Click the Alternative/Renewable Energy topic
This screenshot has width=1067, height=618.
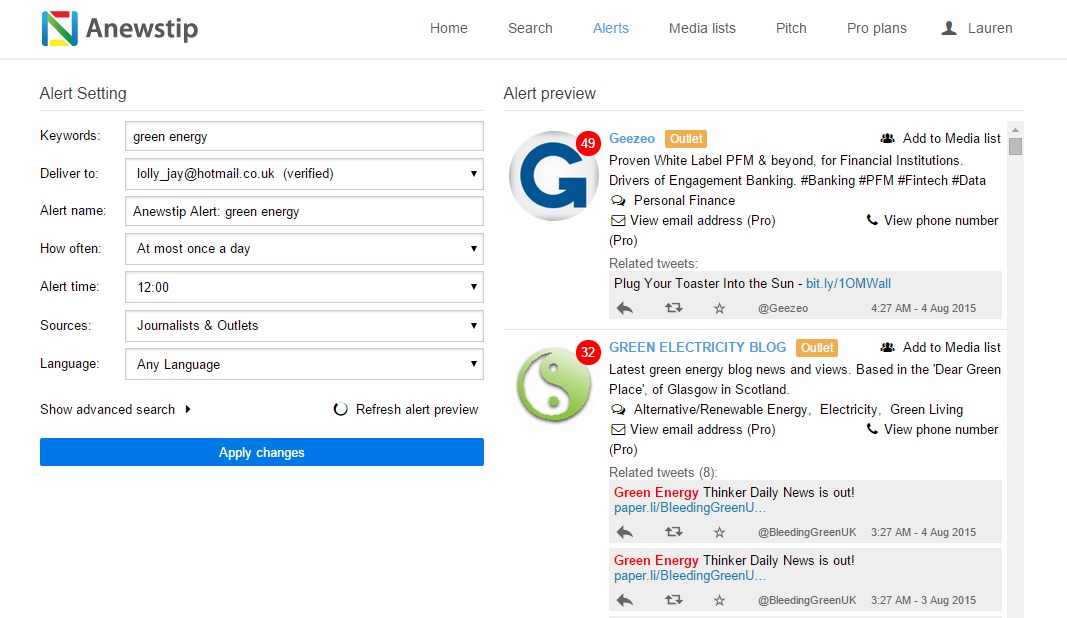(x=721, y=409)
